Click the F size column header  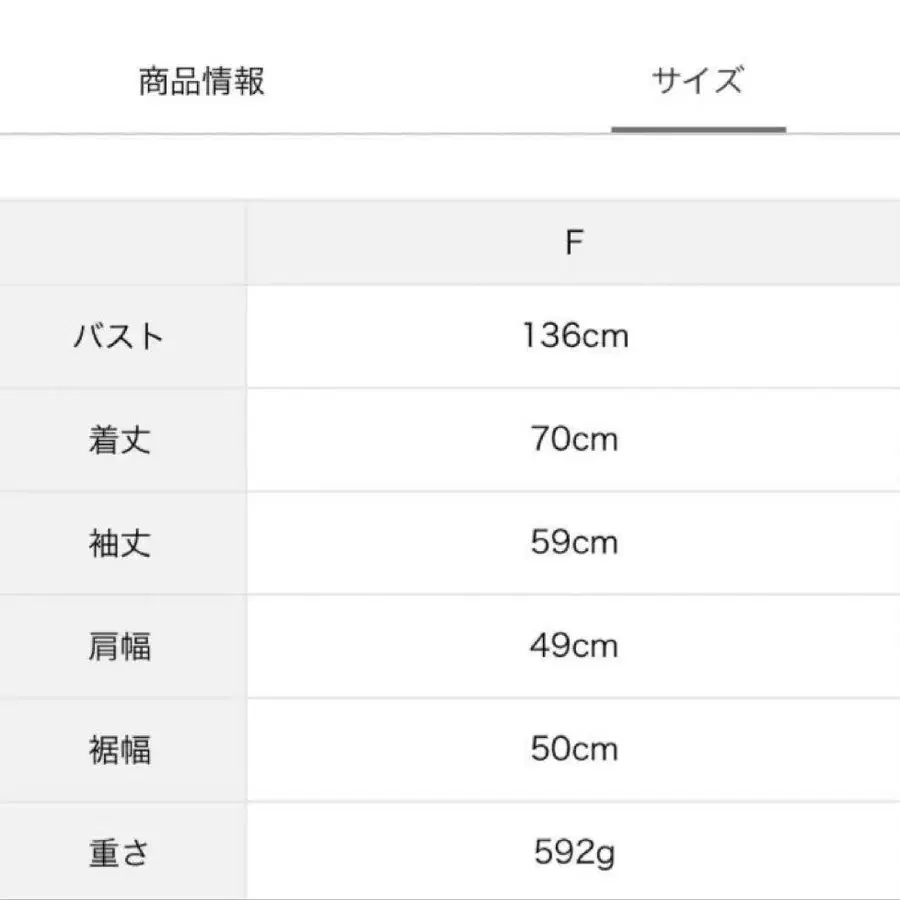click(573, 243)
